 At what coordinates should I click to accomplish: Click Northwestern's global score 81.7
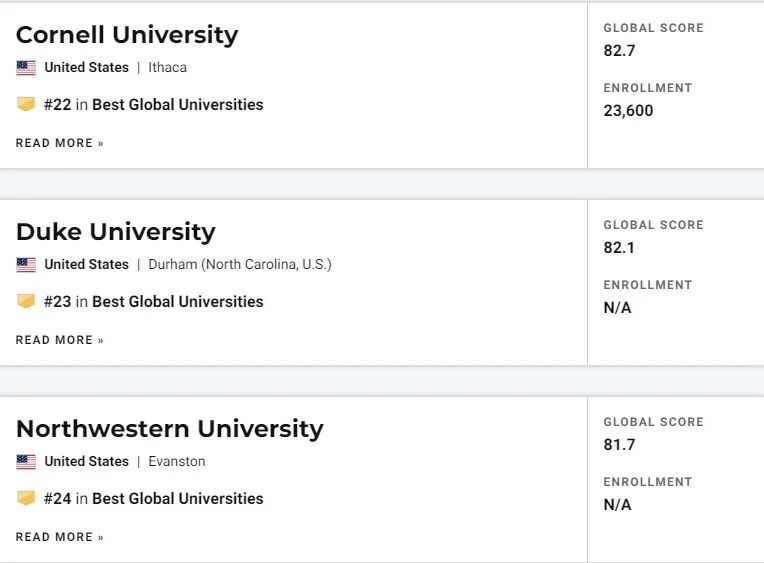click(619, 445)
